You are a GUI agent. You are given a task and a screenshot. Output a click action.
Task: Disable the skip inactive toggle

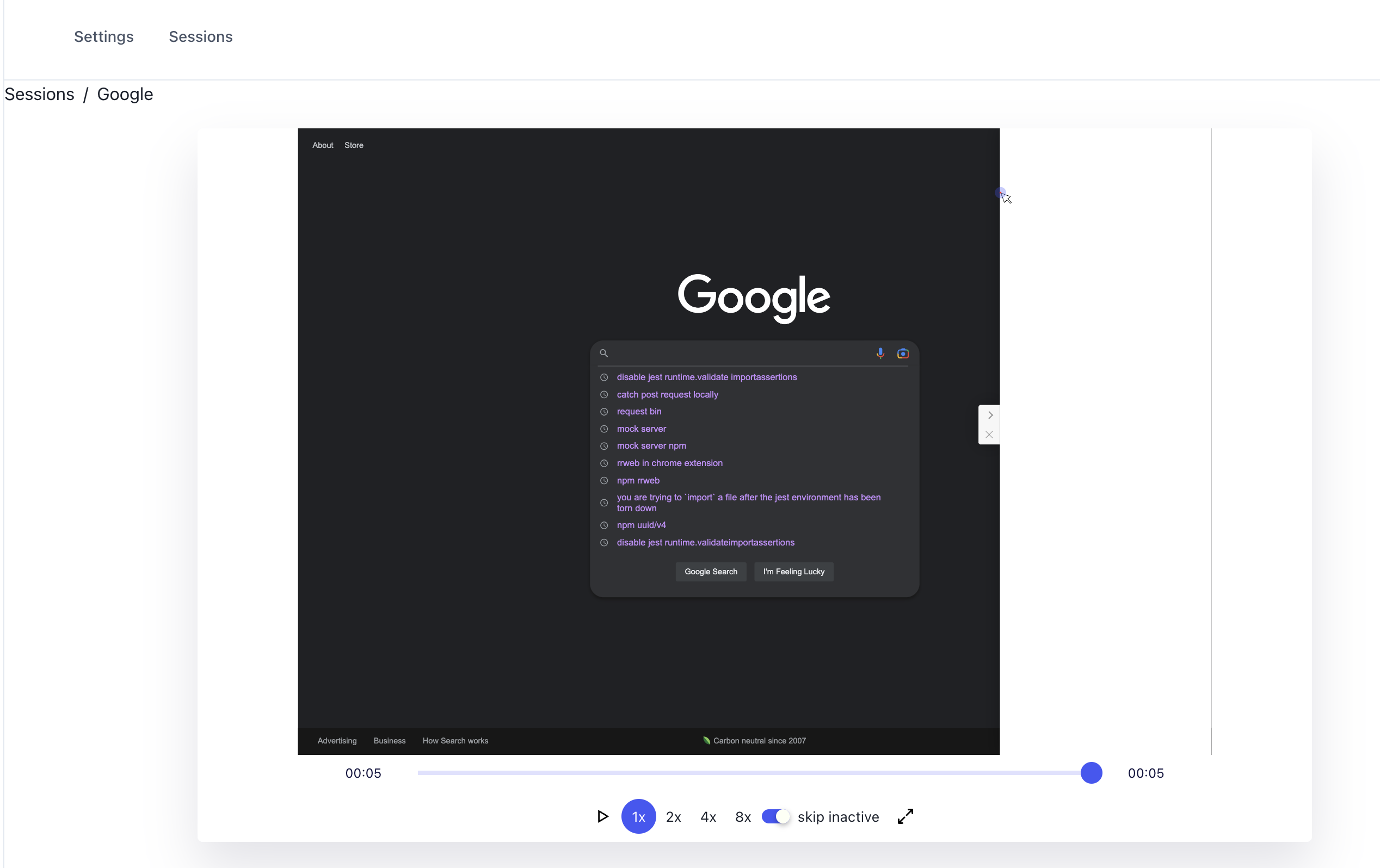pyautogui.click(x=776, y=816)
